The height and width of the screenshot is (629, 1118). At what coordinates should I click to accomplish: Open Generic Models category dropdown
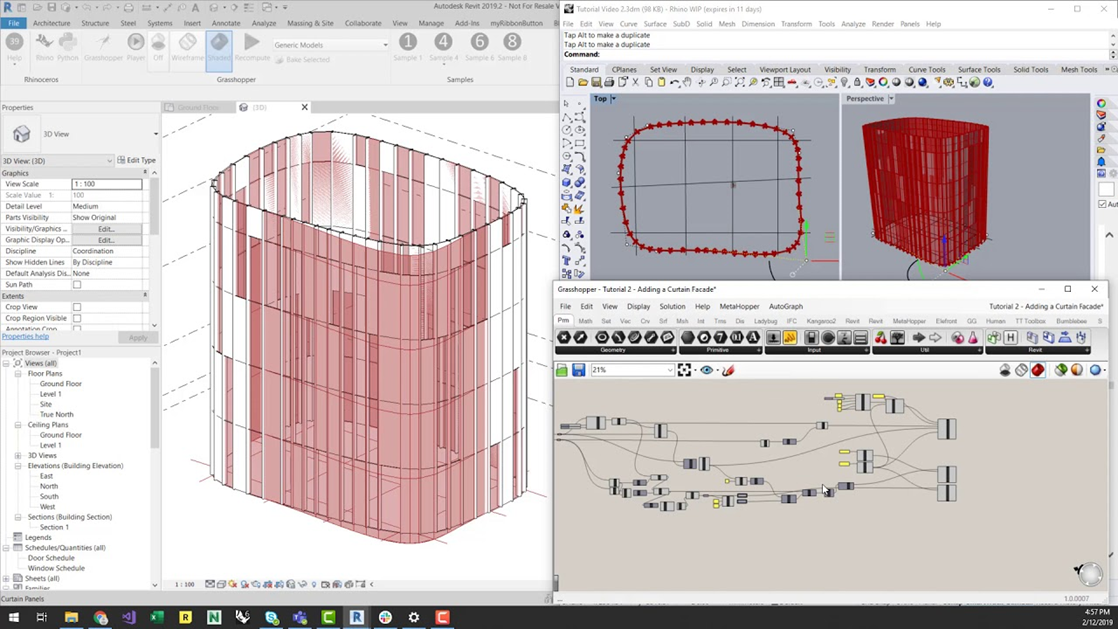(331, 44)
